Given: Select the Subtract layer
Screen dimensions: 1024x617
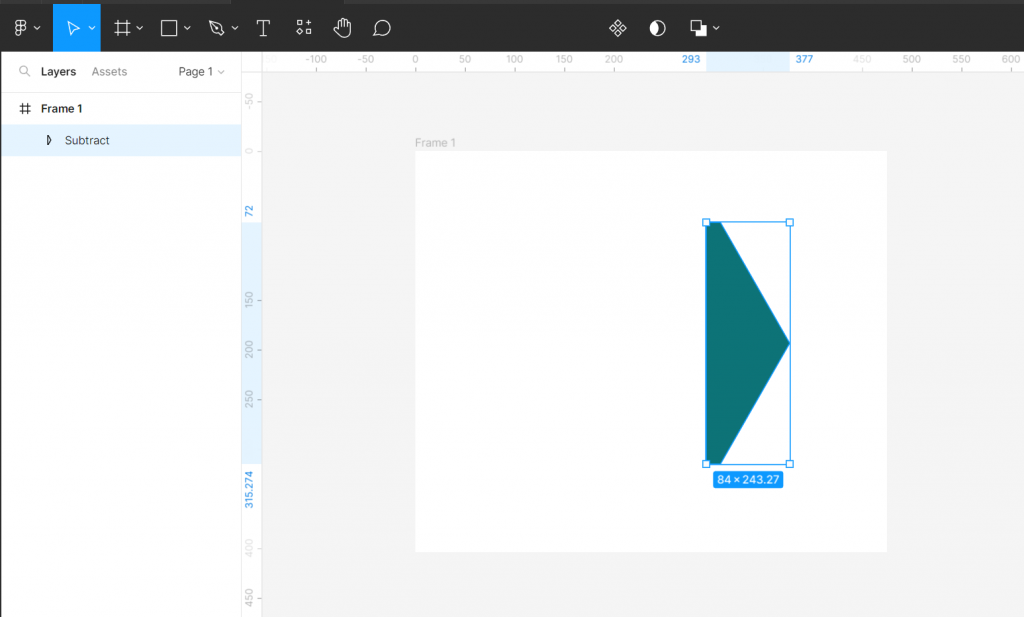Looking at the screenshot, I should [86, 140].
